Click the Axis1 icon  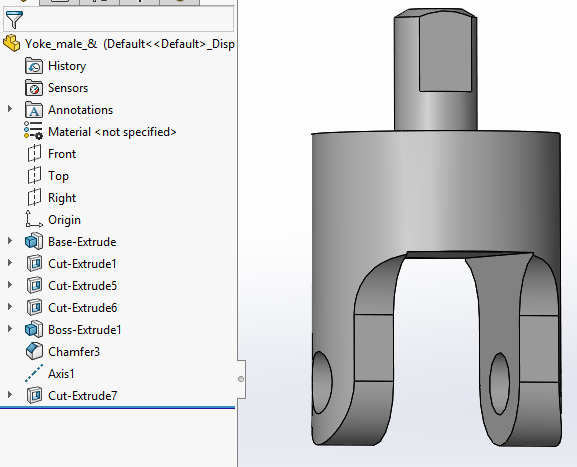[34, 373]
